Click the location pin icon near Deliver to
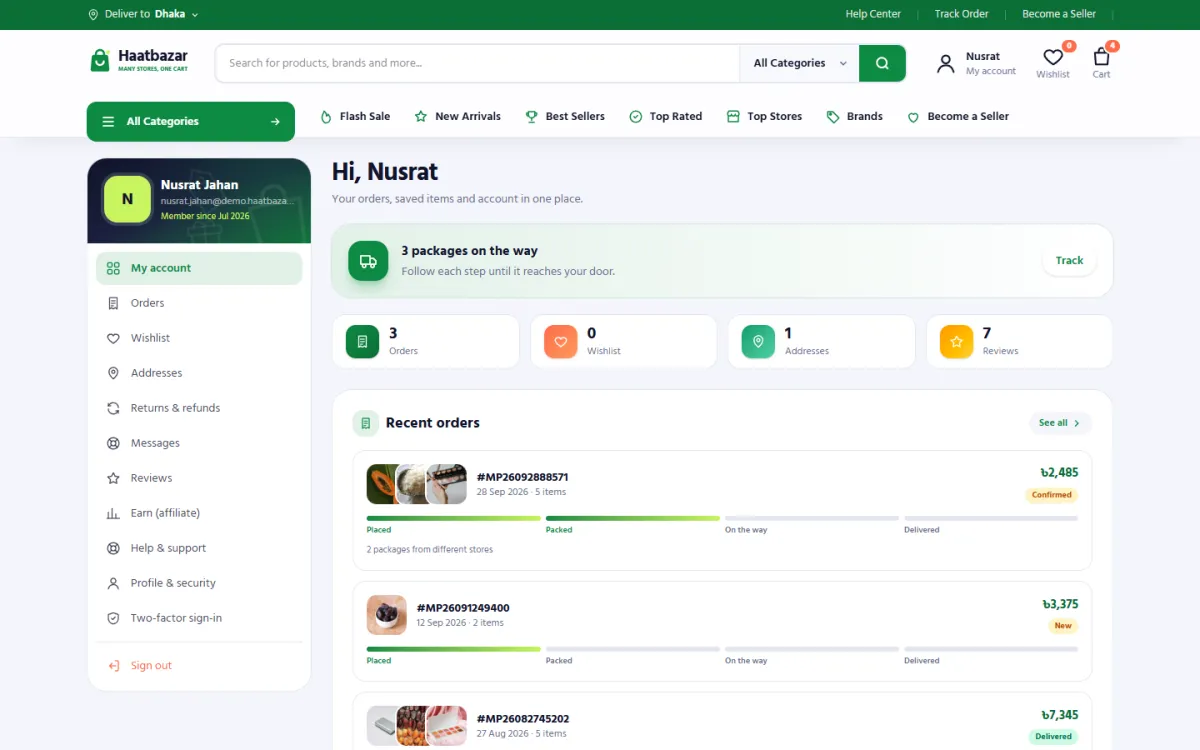The image size is (1200, 750). (93, 14)
